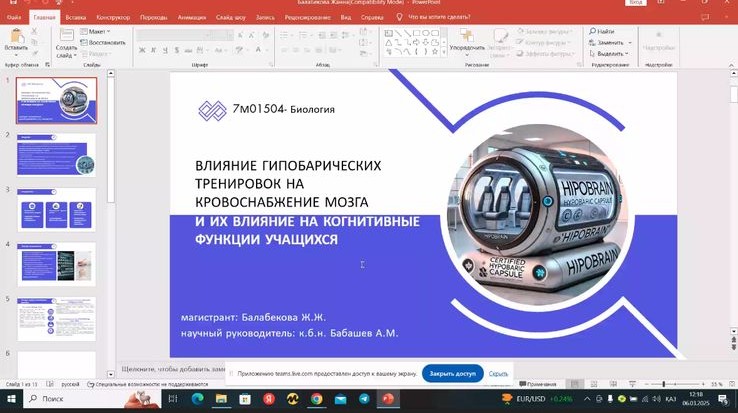Image resolution: width=738 pixels, height=413 pixels.
Task: Click the numbered list icon
Action: [303, 36]
